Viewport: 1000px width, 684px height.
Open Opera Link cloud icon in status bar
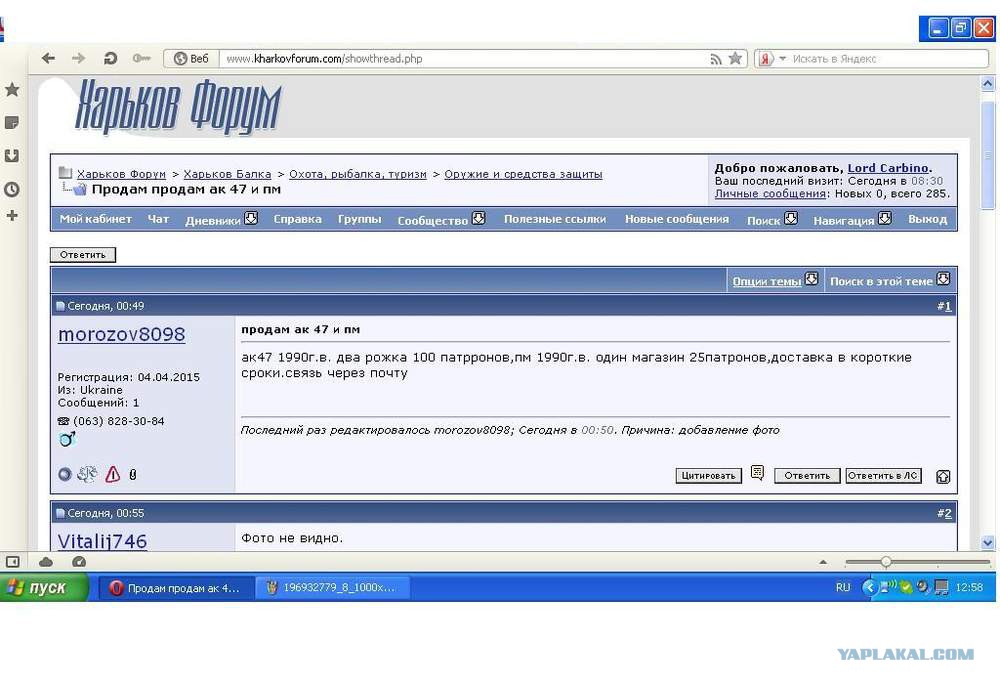coord(46,562)
